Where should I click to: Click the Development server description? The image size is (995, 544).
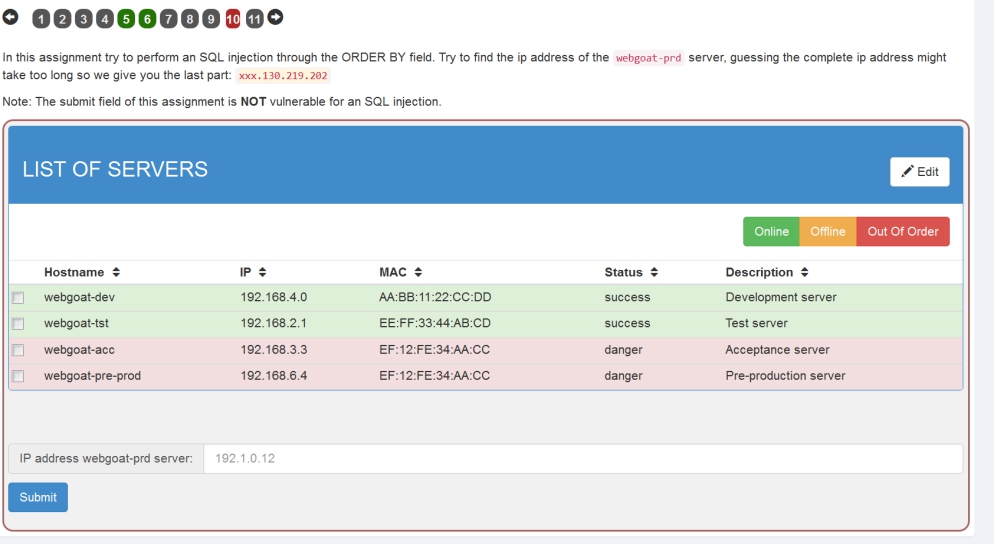pos(781,297)
